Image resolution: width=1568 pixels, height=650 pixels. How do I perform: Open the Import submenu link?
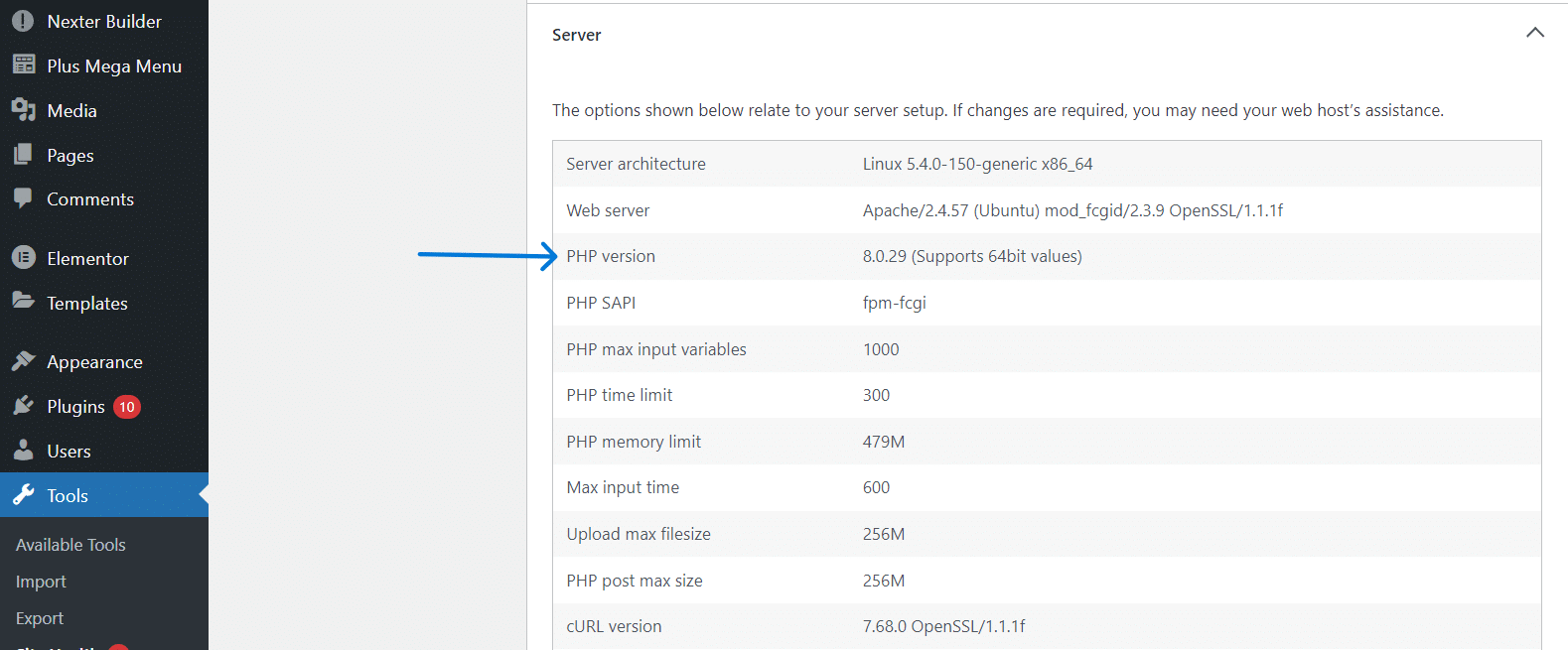(41, 582)
